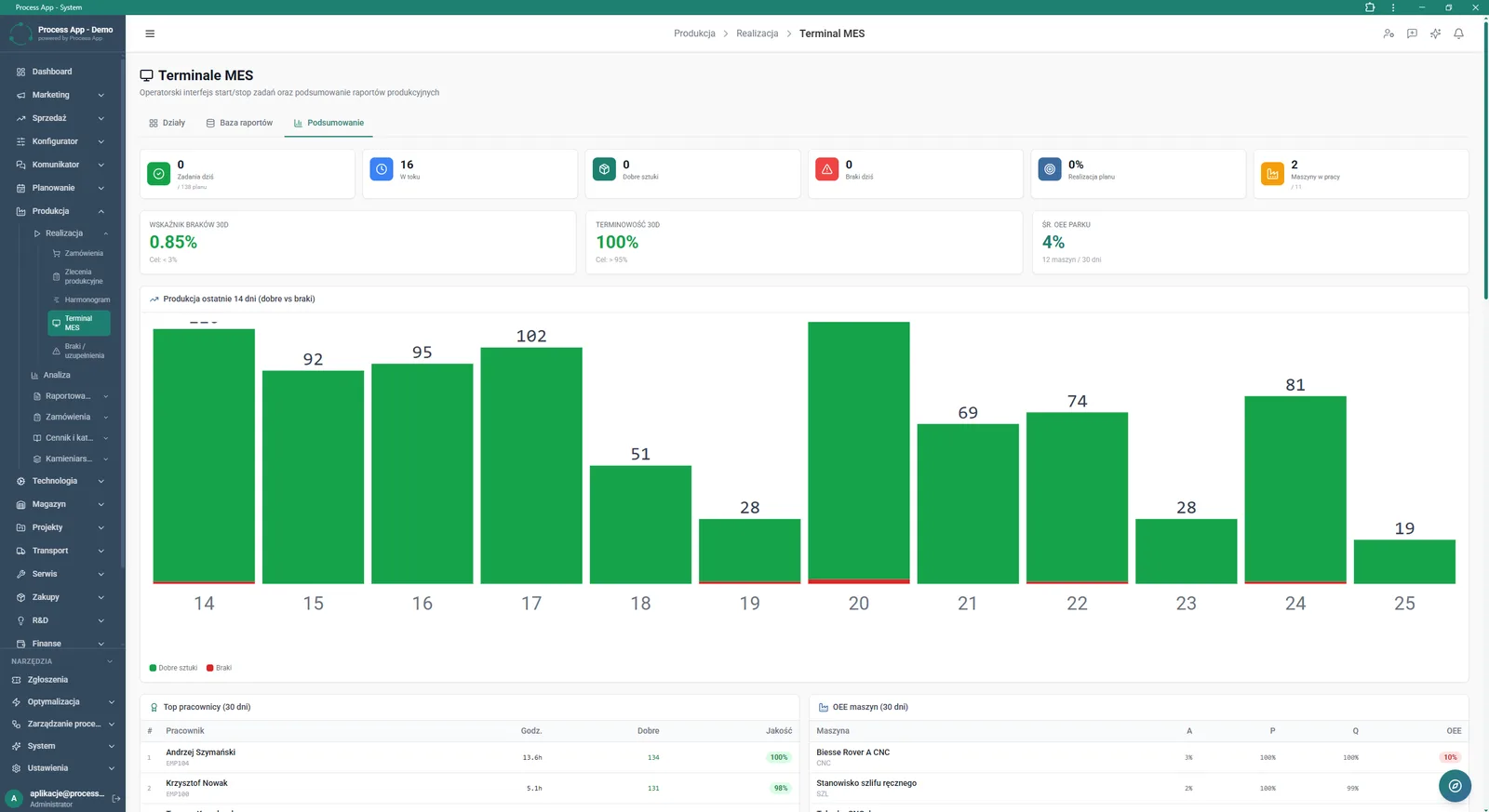Click the chart bar for day 20
1489x812 pixels.
coord(859,452)
